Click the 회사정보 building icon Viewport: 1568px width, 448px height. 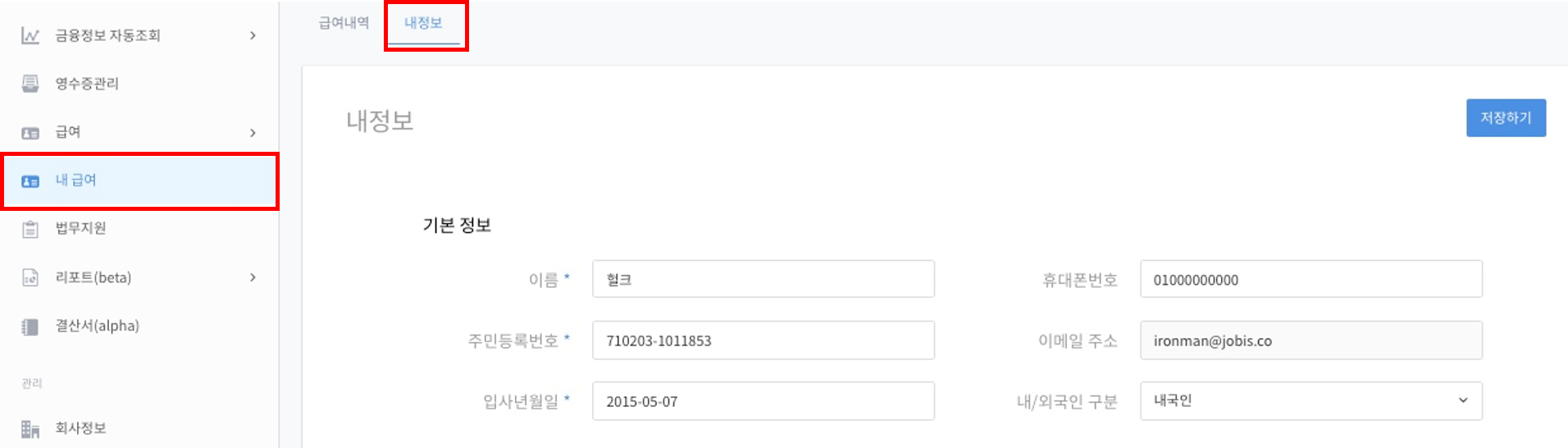point(30,428)
